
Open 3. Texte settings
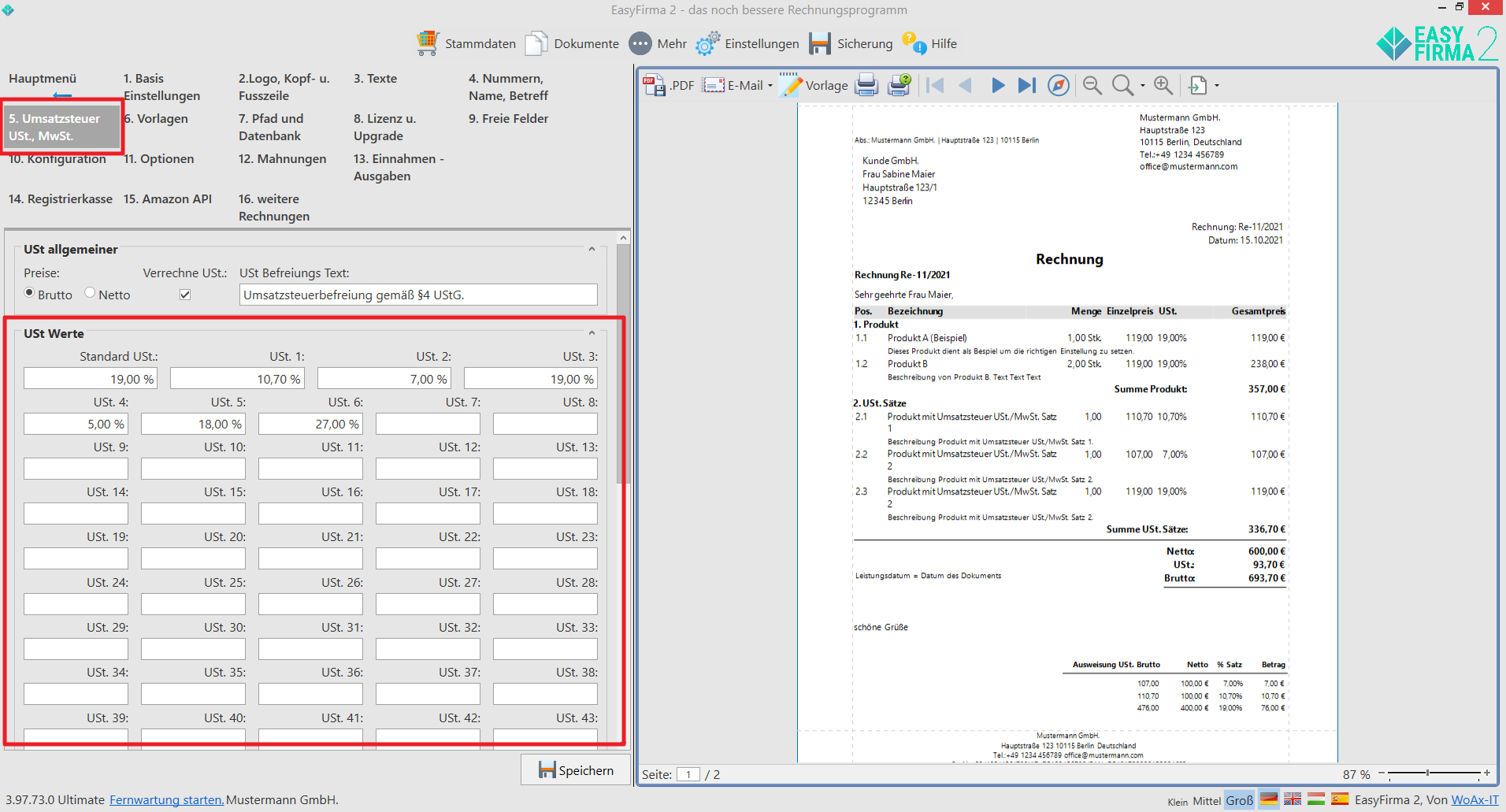tap(375, 79)
